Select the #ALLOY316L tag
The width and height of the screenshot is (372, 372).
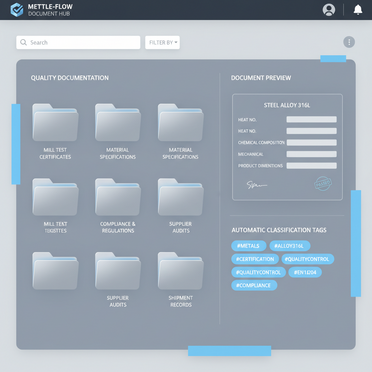(290, 246)
